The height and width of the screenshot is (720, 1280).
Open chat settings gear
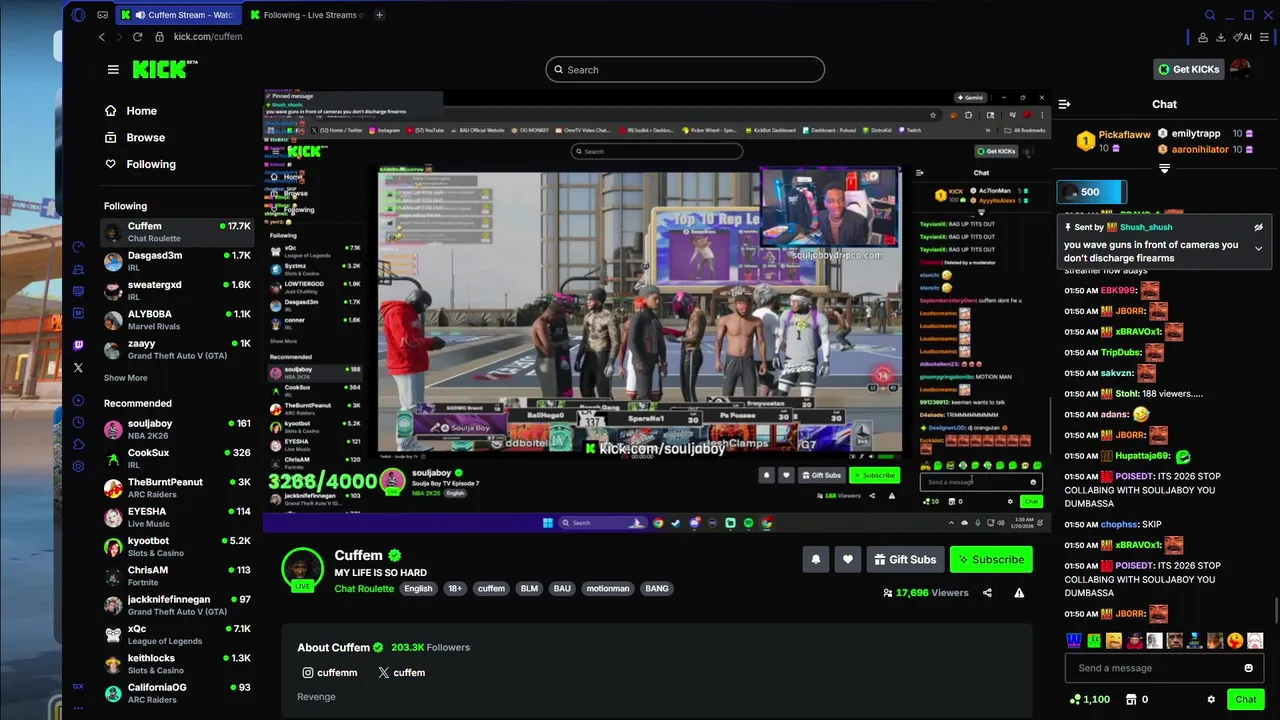pyautogui.click(x=1211, y=700)
